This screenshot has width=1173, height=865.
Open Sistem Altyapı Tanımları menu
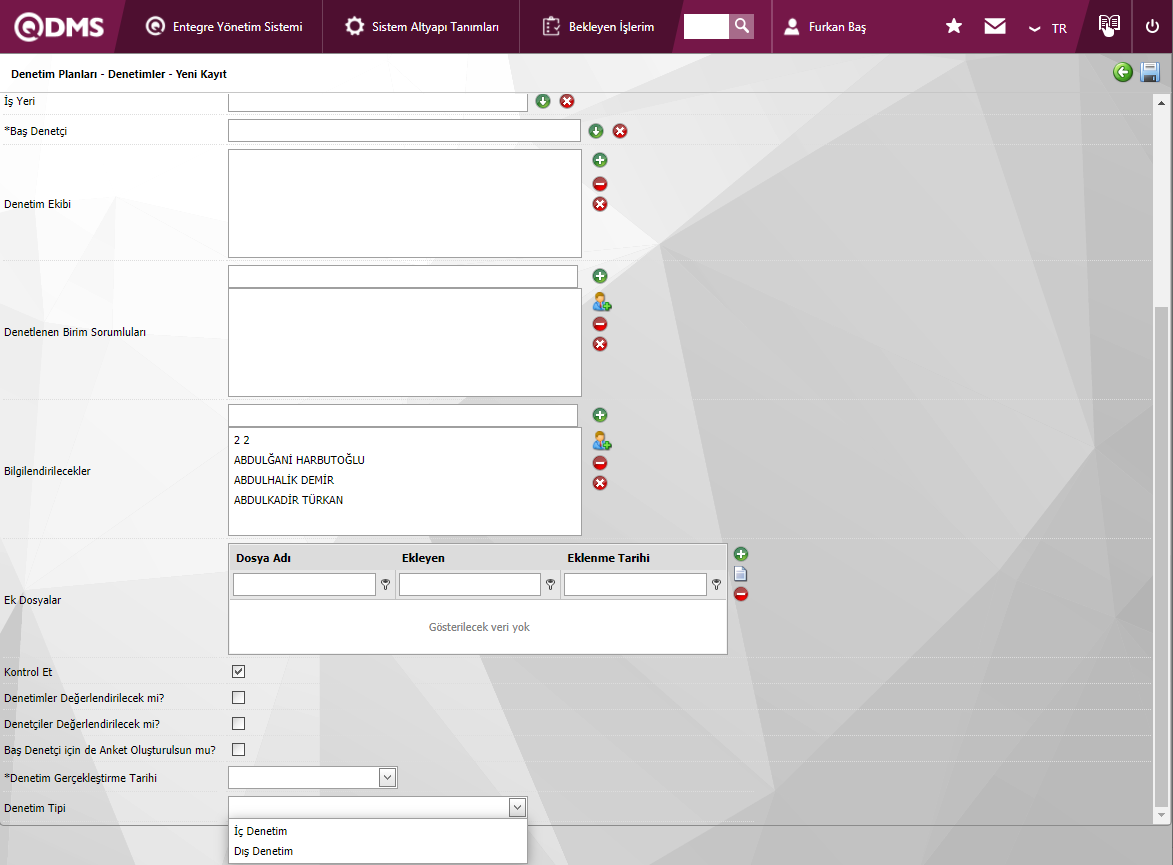pyautogui.click(x=422, y=27)
